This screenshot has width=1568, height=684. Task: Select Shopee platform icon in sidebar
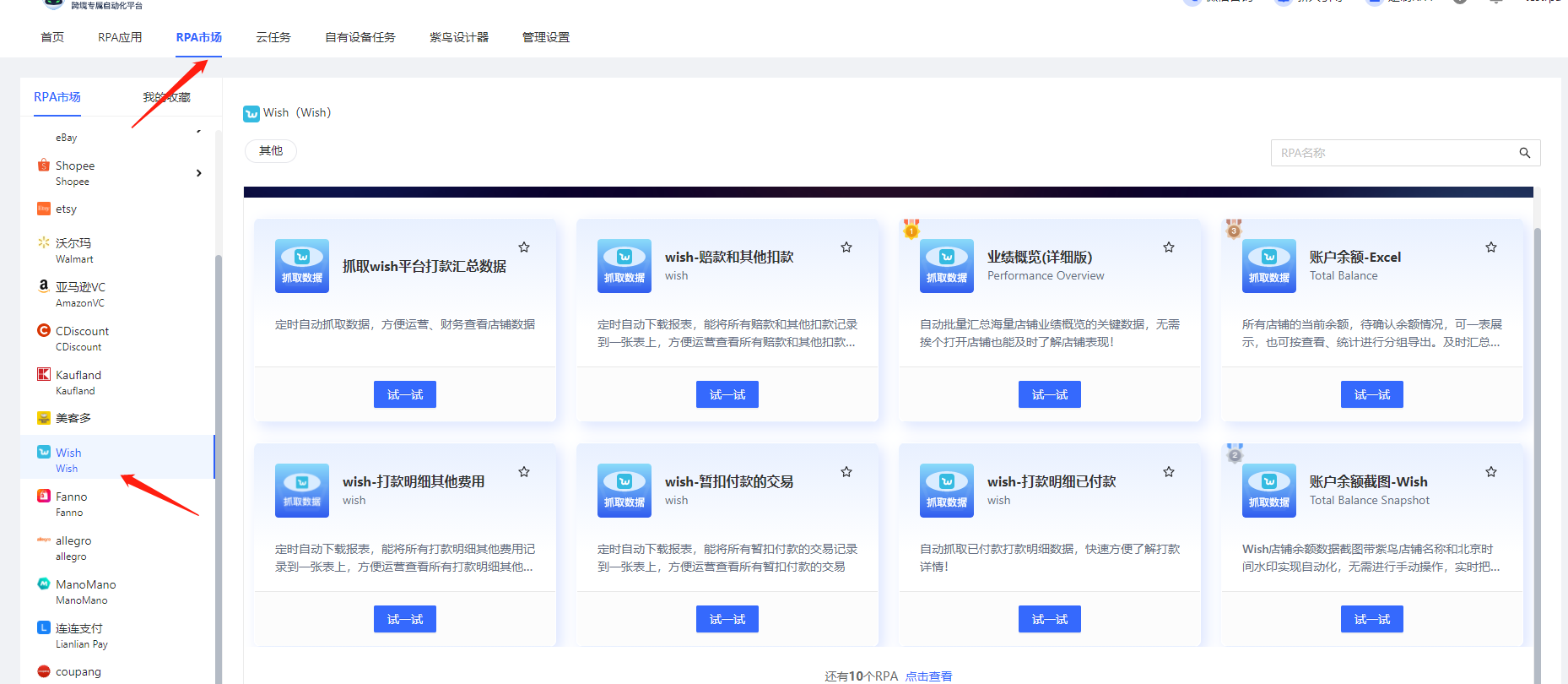[x=44, y=166]
